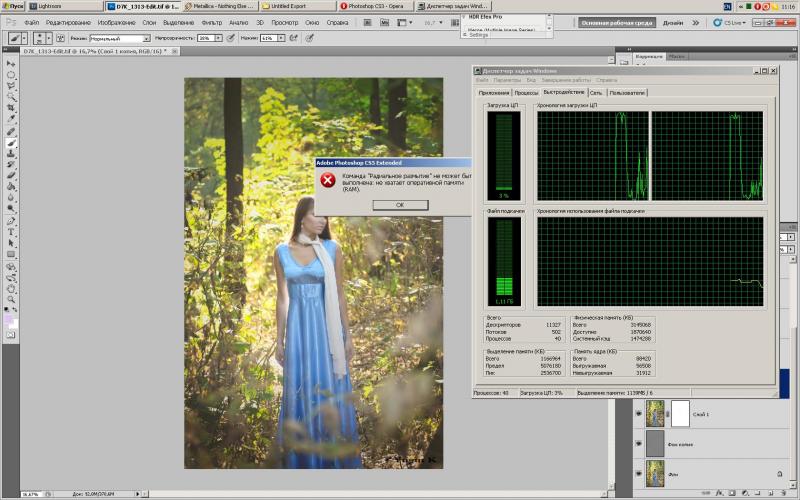The width and height of the screenshot is (800, 500).
Task: Open the Фильтр menu
Action: click(212, 22)
